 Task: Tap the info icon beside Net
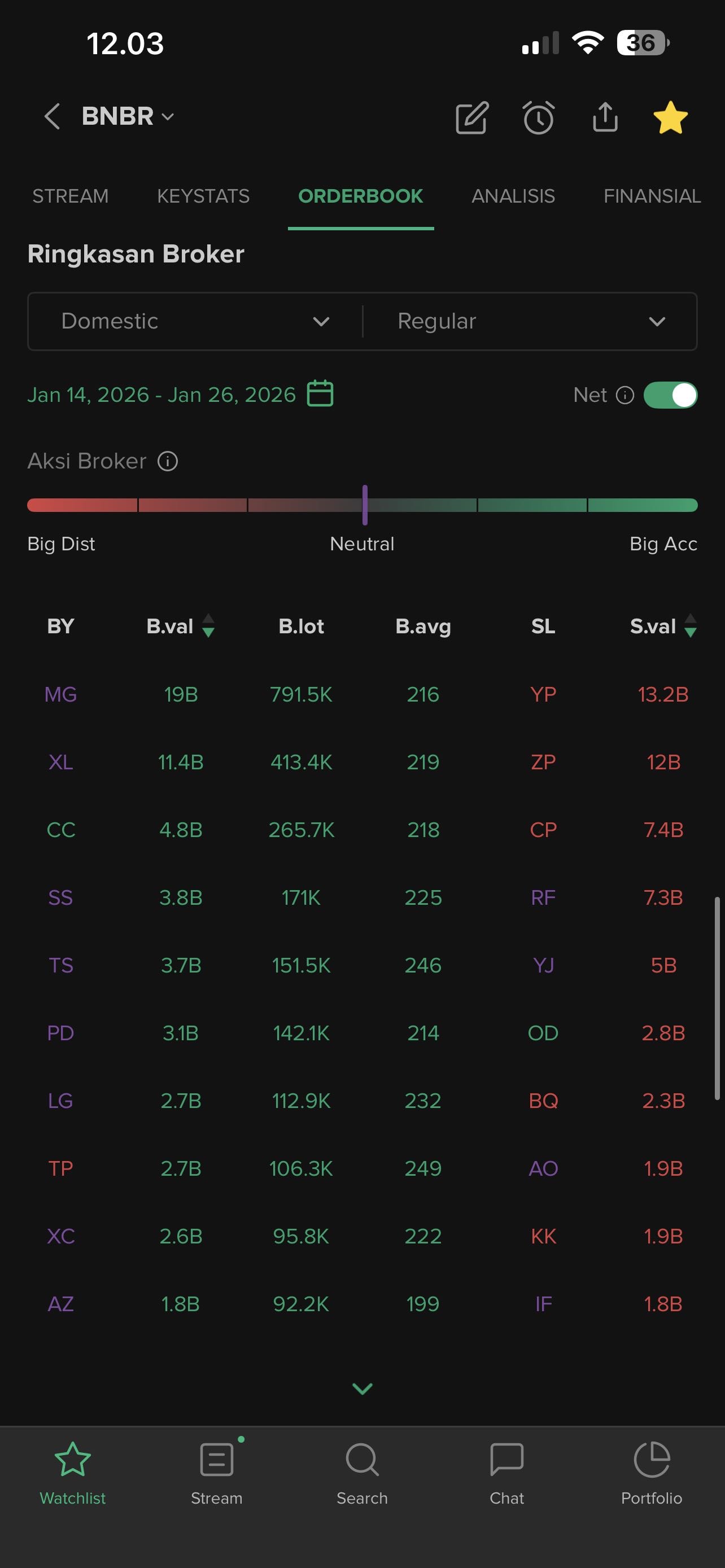(x=625, y=395)
